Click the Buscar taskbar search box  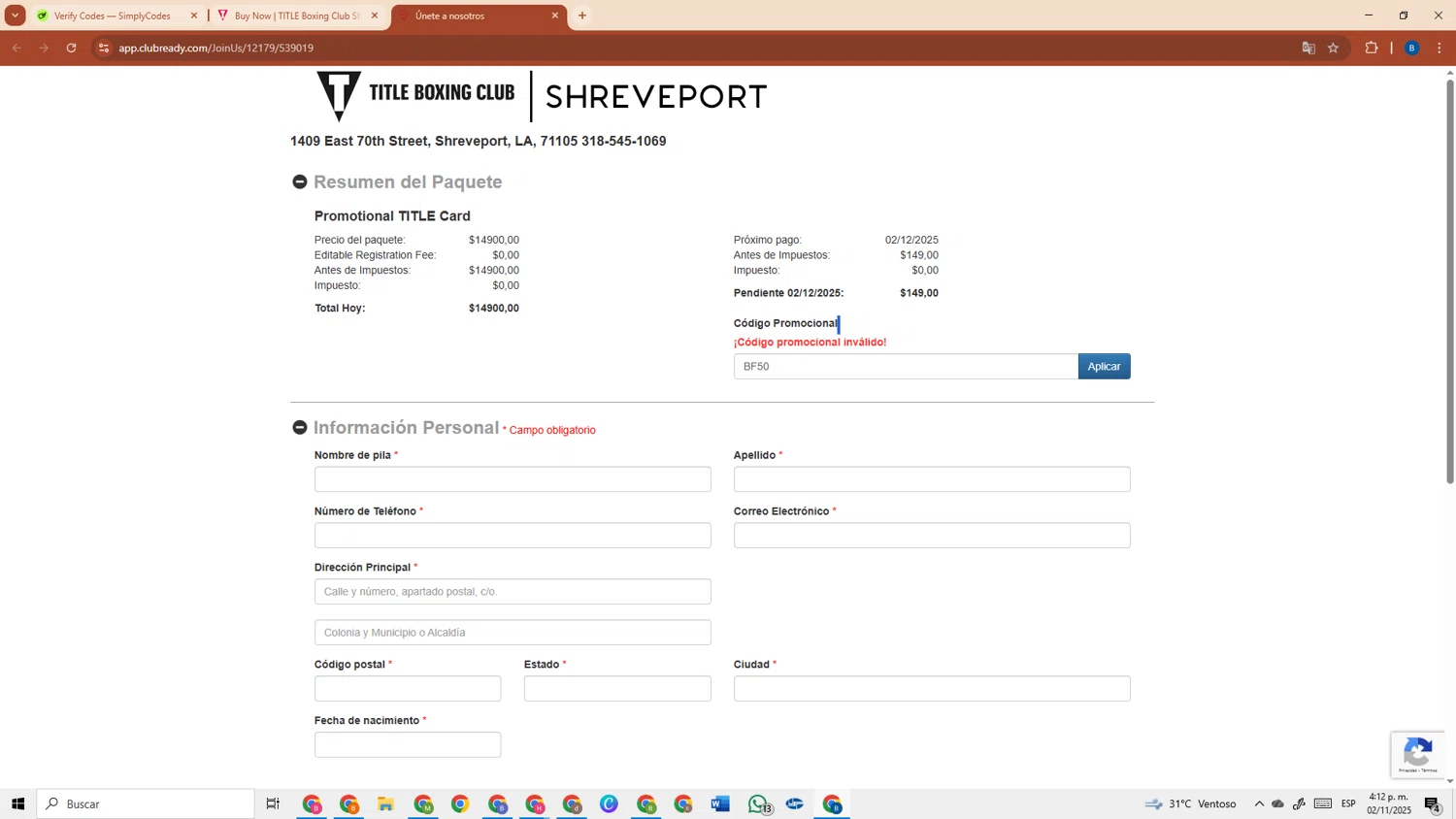tap(146, 803)
